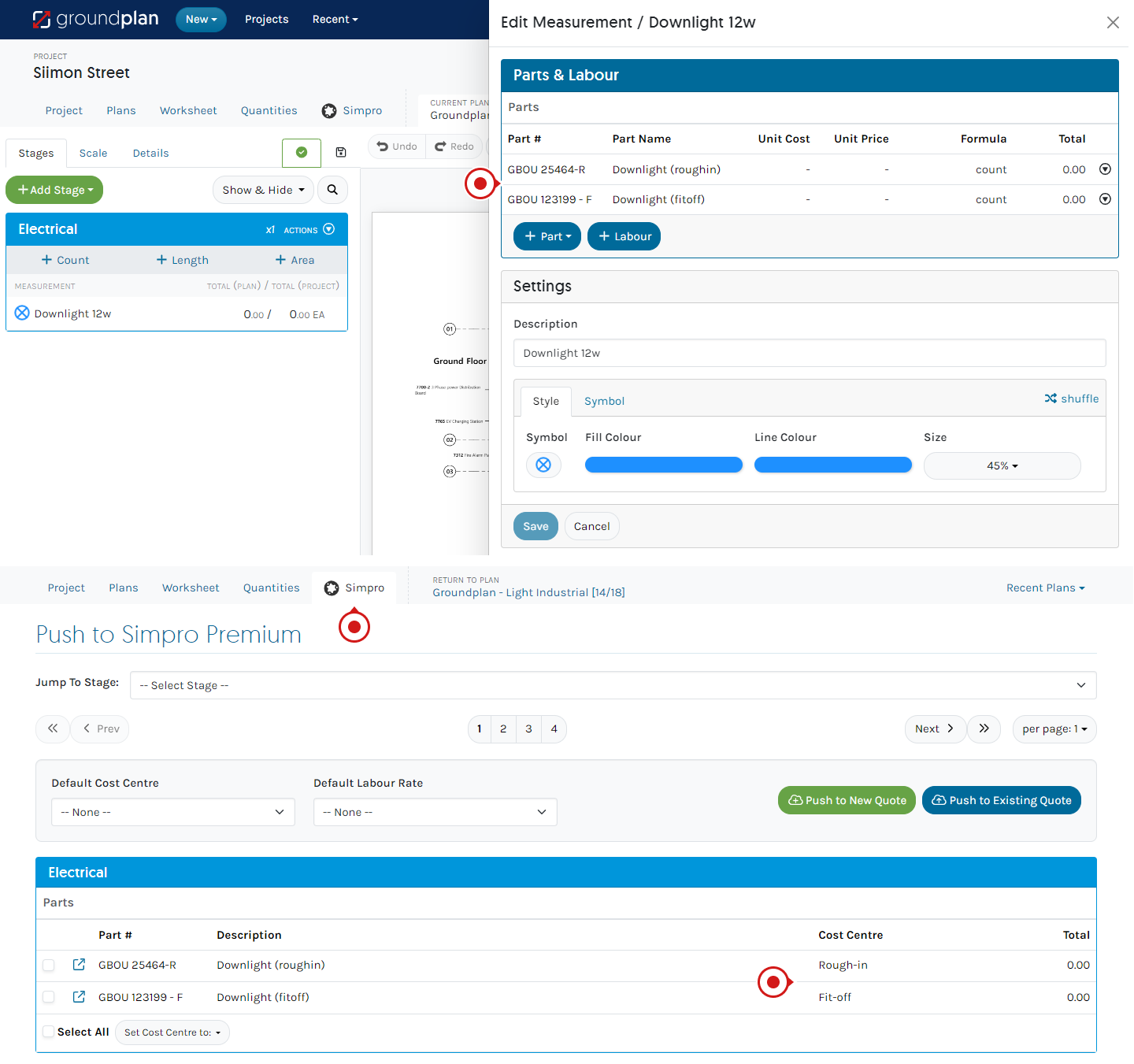Switch to the Scale tab
Viewport: 1134px width, 1064px height.
pos(93,153)
